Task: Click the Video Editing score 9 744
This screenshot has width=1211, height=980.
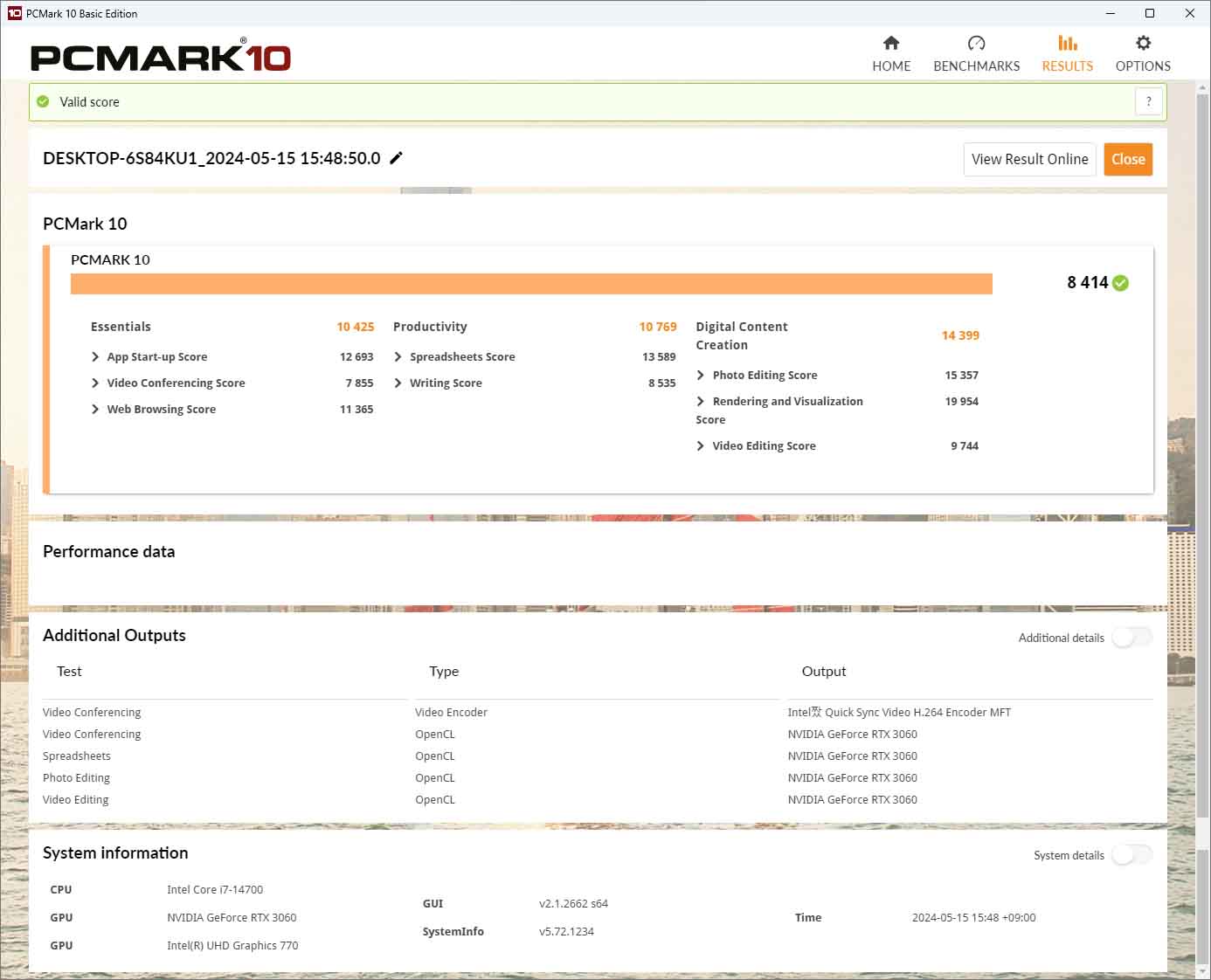Action: pos(965,445)
